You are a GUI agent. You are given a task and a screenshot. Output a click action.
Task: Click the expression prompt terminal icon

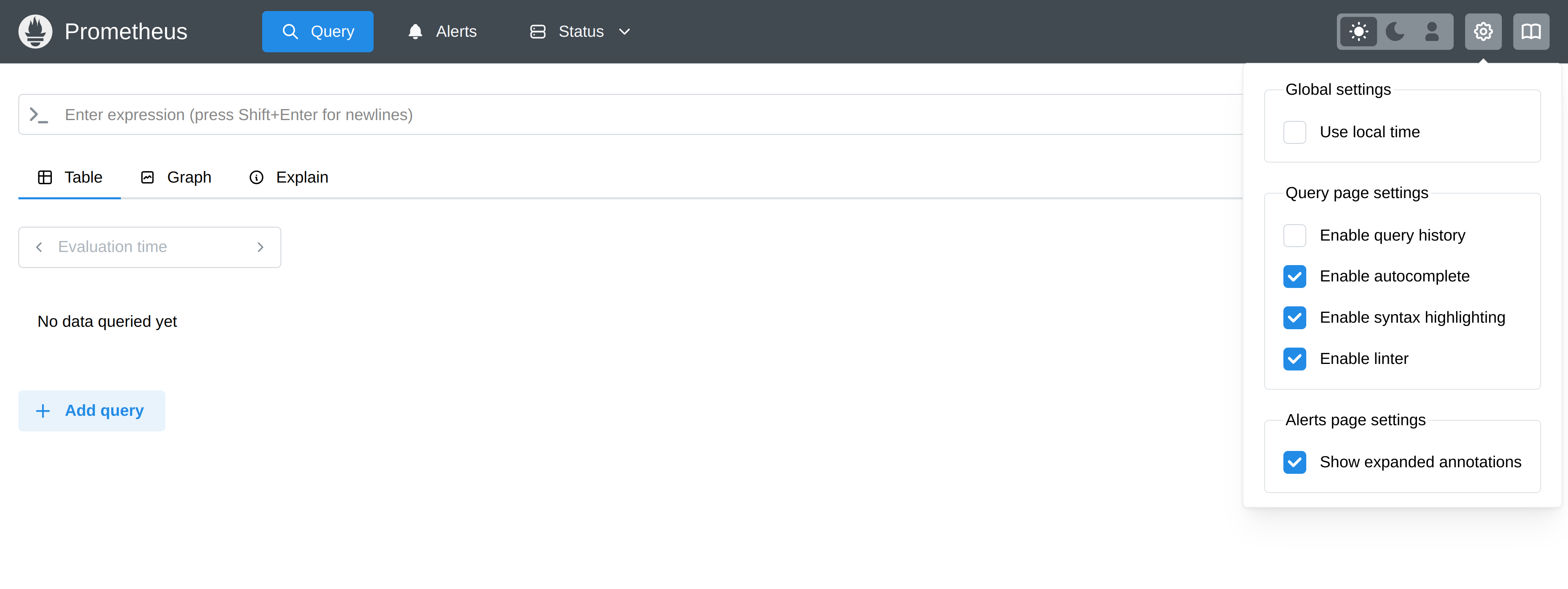[x=39, y=115]
